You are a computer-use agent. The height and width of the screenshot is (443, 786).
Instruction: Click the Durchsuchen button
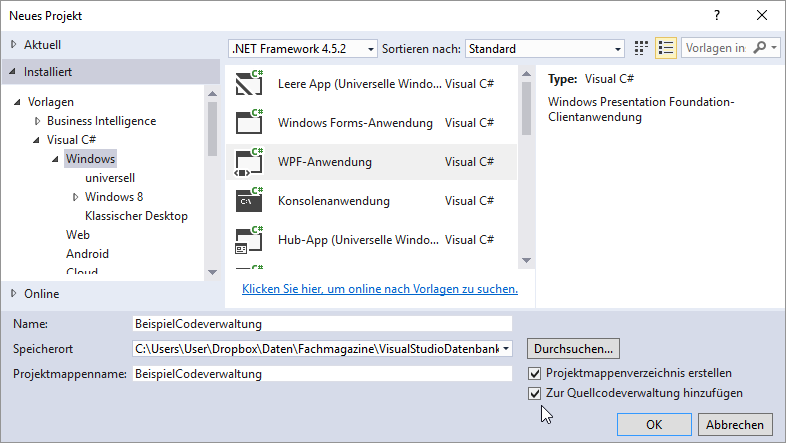click(x=574, y=349)
